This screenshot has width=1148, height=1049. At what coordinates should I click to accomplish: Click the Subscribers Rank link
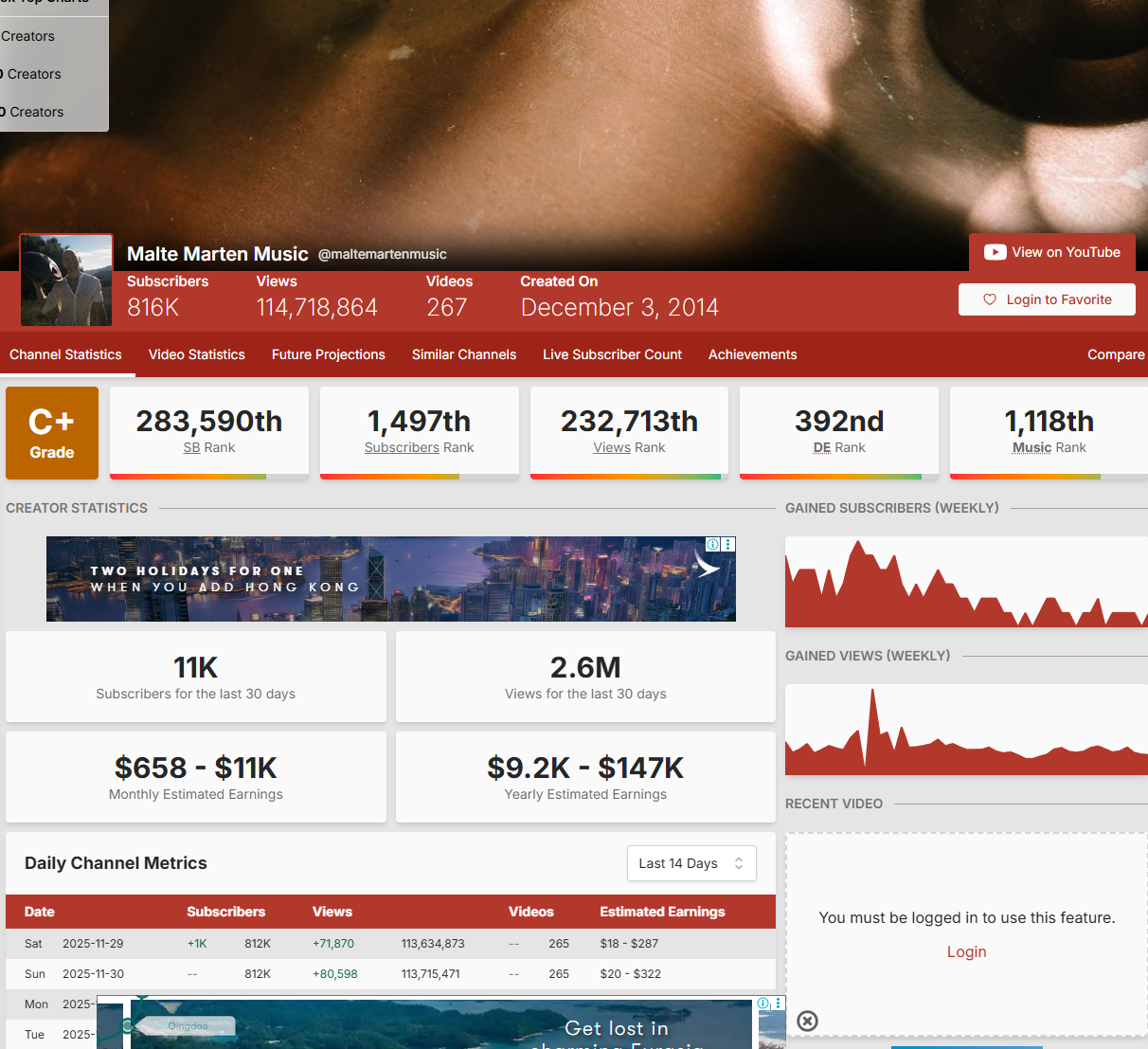point(403,447)
